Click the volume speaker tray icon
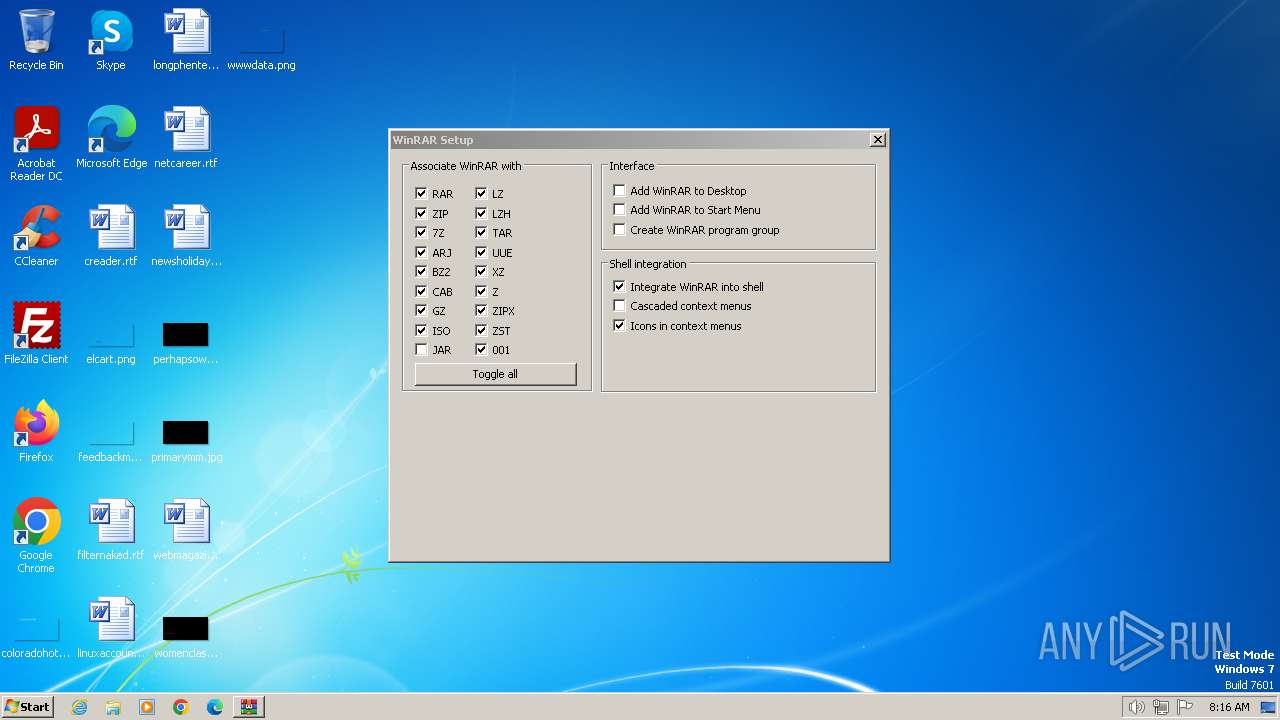 (x=1136, y=707)
